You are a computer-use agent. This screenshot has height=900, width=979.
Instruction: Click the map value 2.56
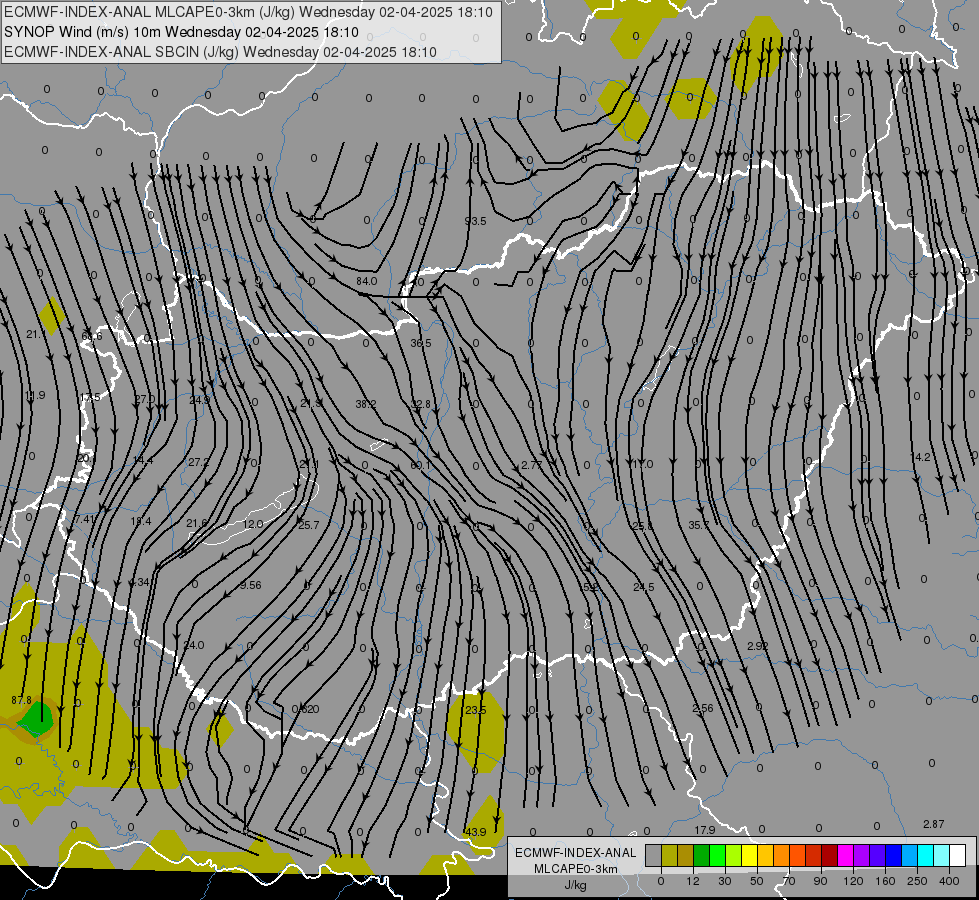click(702, 708)
